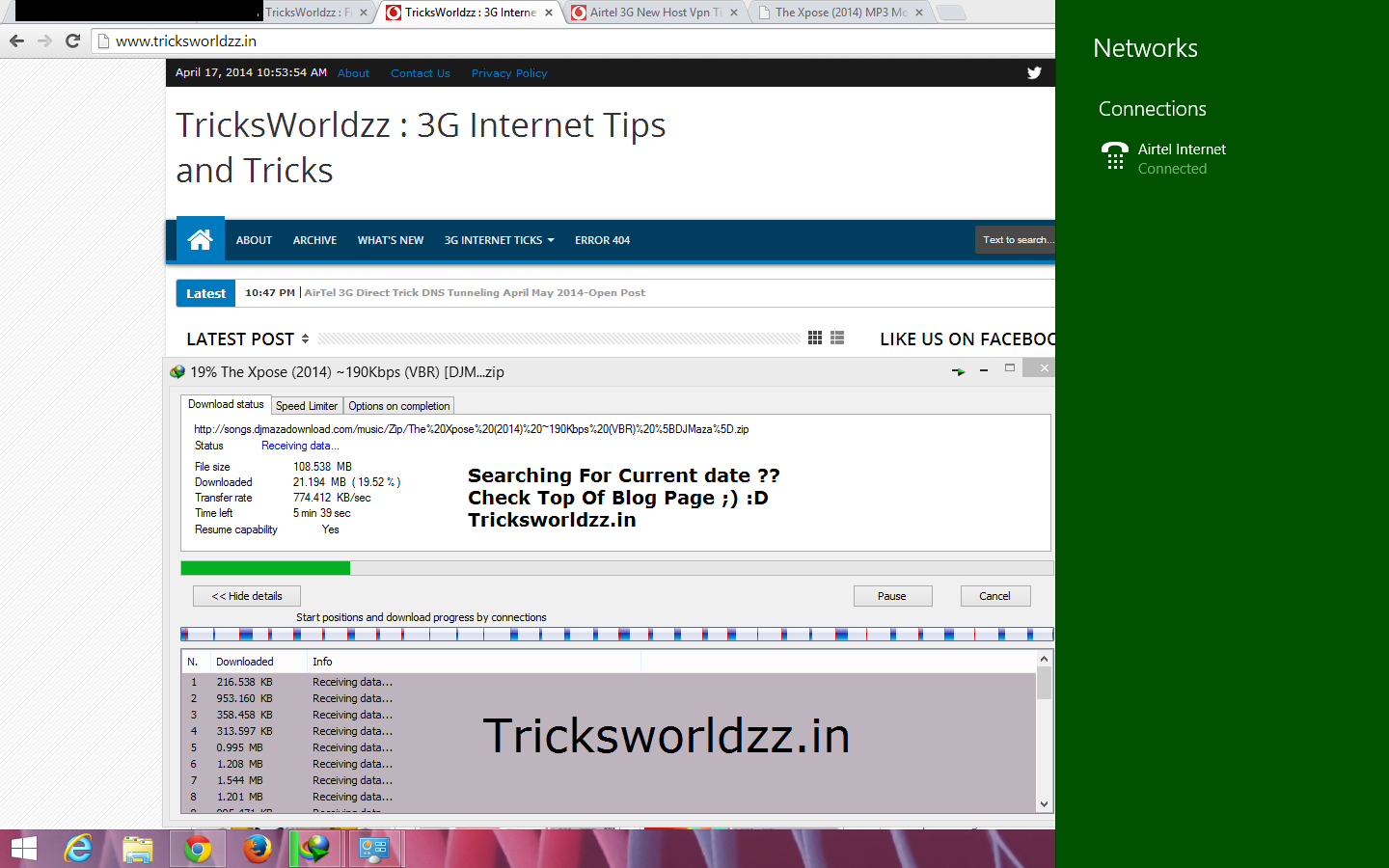Select the connection row showing 0.995 MB

[609, 747]
